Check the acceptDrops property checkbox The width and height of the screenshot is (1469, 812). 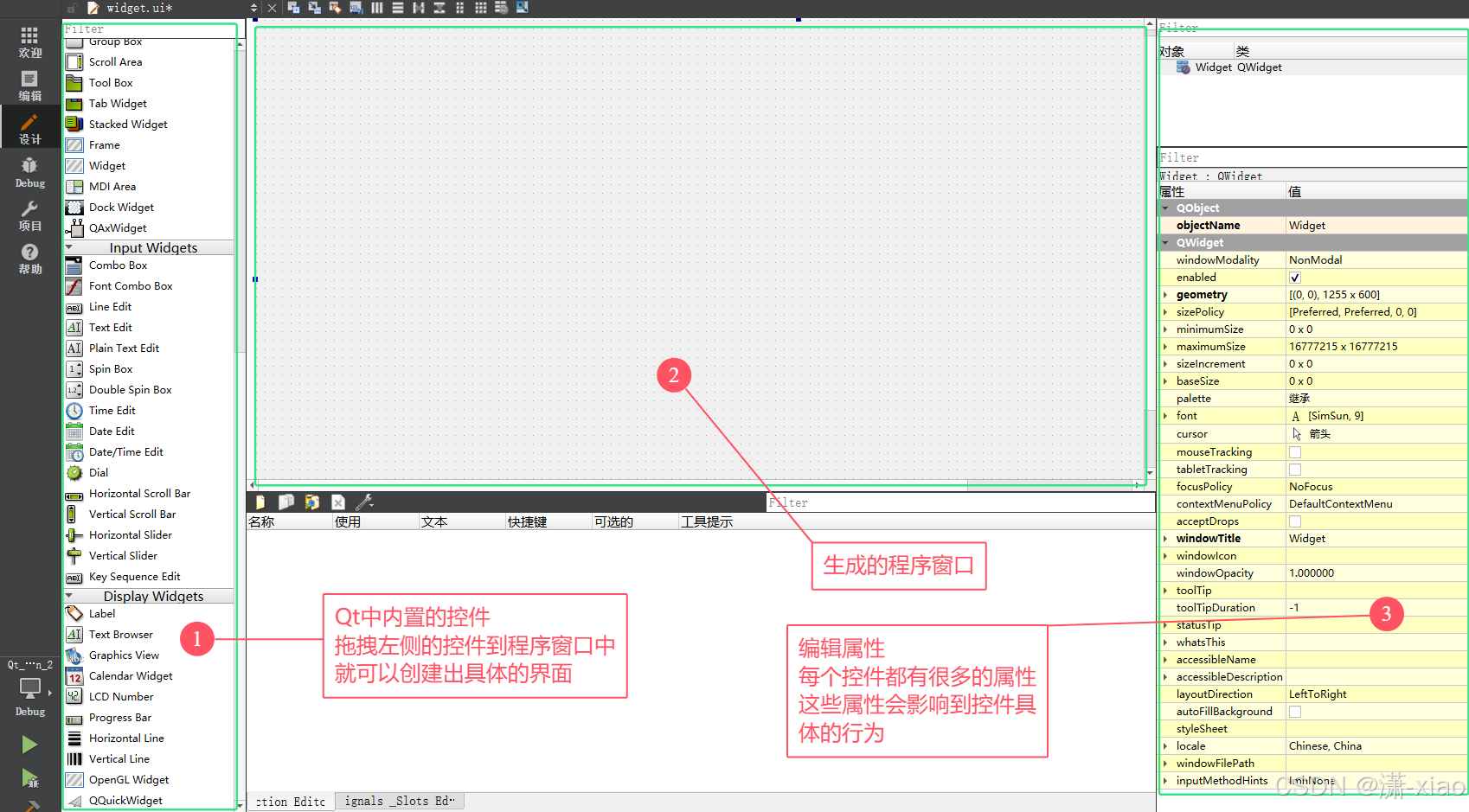(x=1295, y=521)
